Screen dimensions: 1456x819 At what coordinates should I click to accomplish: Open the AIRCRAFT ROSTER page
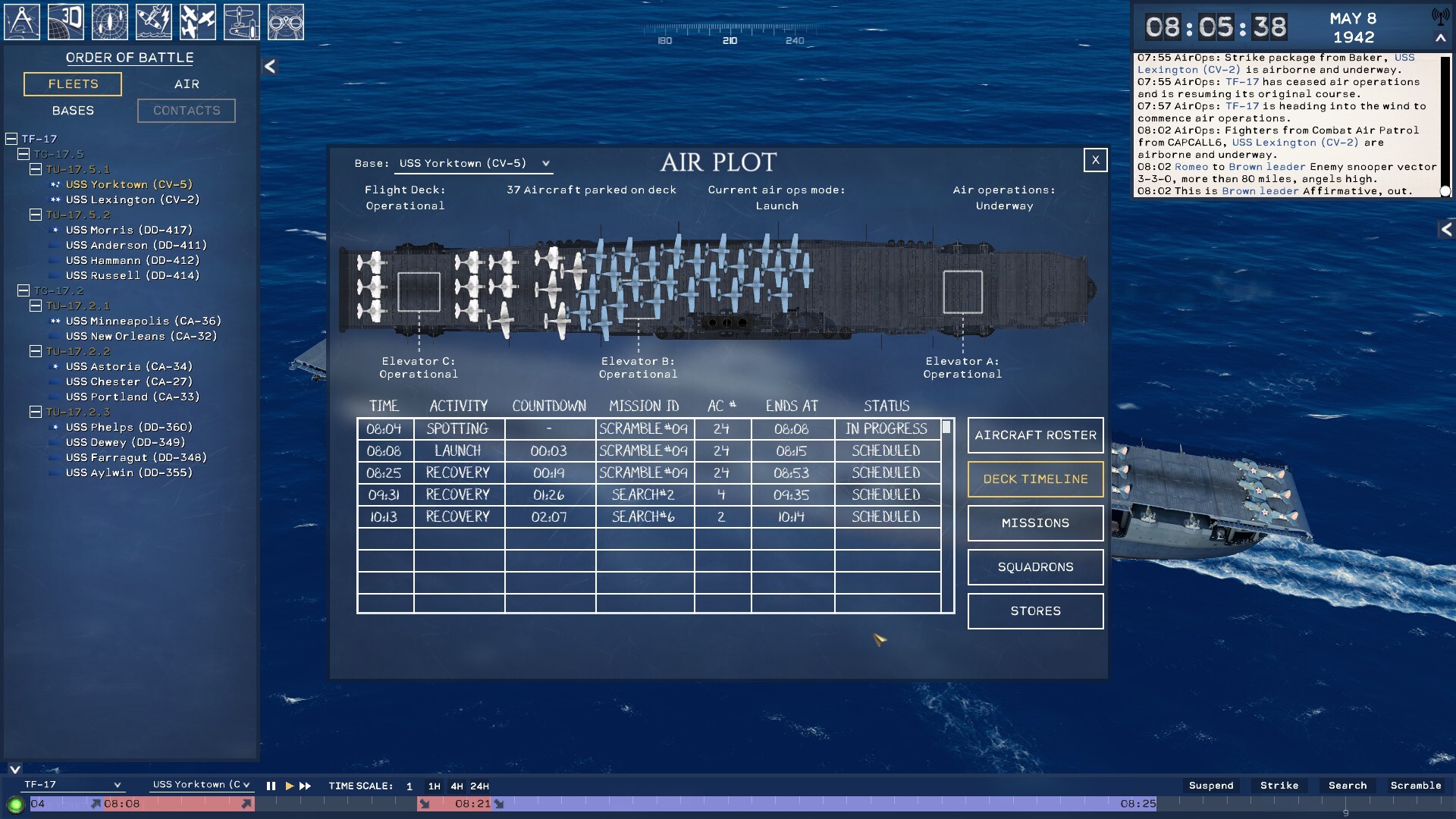click(x=1035, y=435)
